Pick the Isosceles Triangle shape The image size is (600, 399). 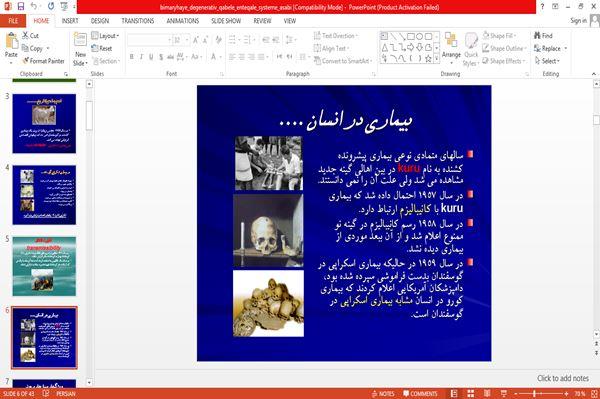(x=385, y=47)
